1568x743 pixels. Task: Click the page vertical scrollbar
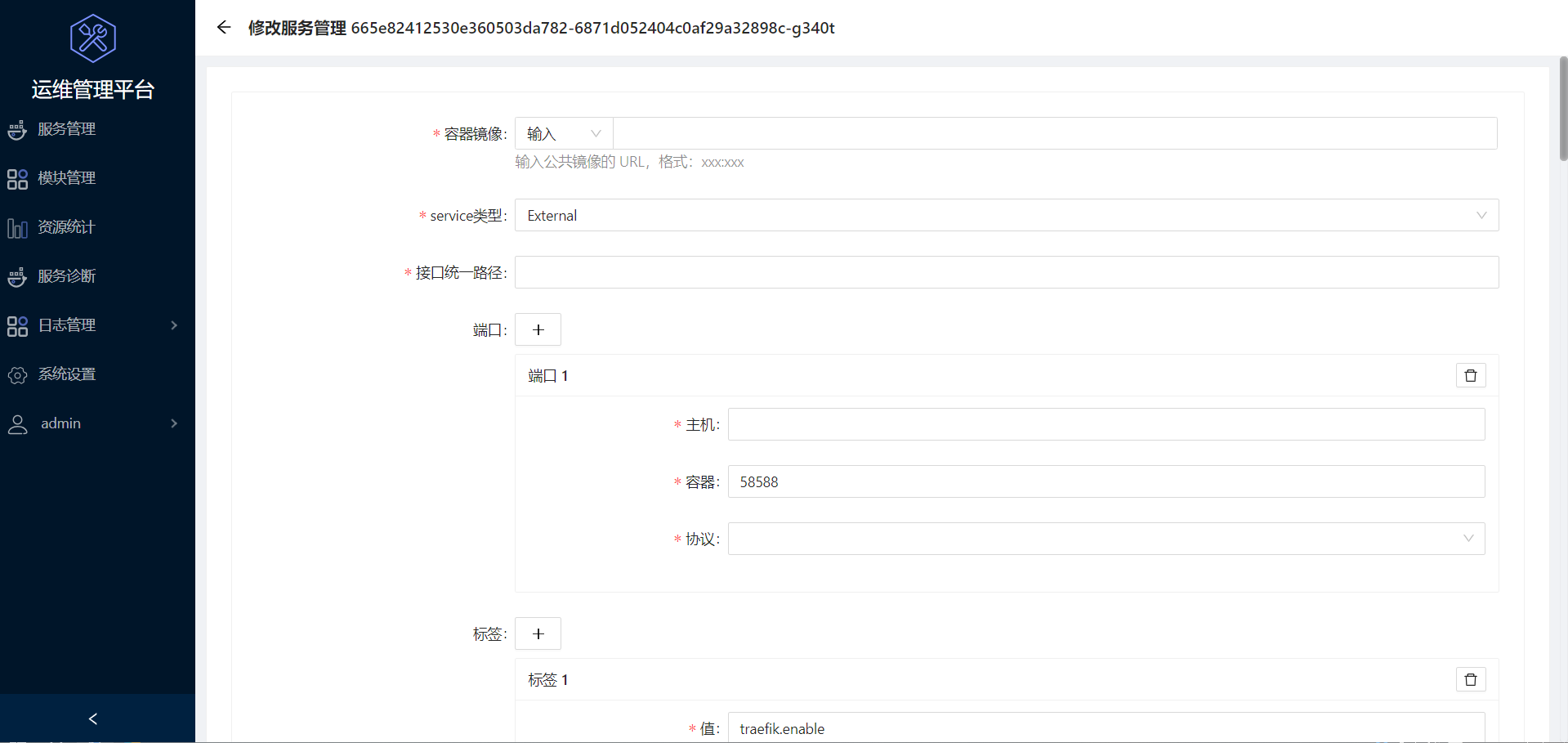click(x=1563, y=109)
